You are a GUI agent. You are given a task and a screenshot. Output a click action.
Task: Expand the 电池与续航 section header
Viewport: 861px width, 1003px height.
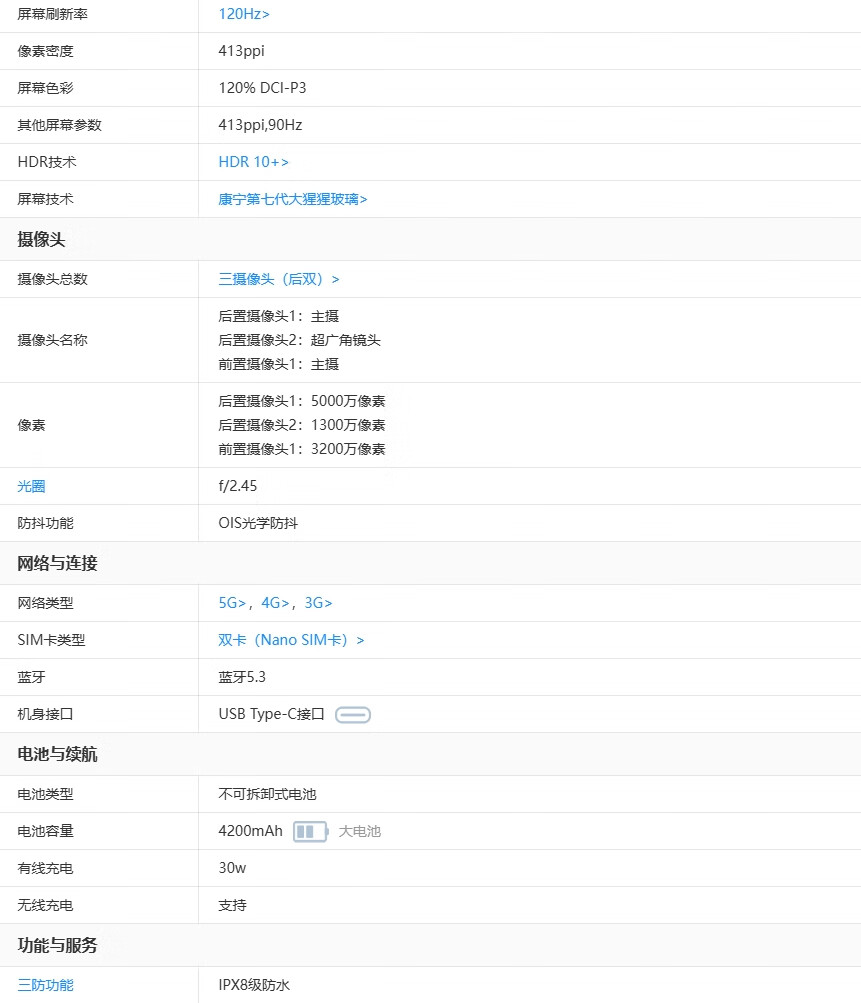pyautogui.click(x=55, y=754)
